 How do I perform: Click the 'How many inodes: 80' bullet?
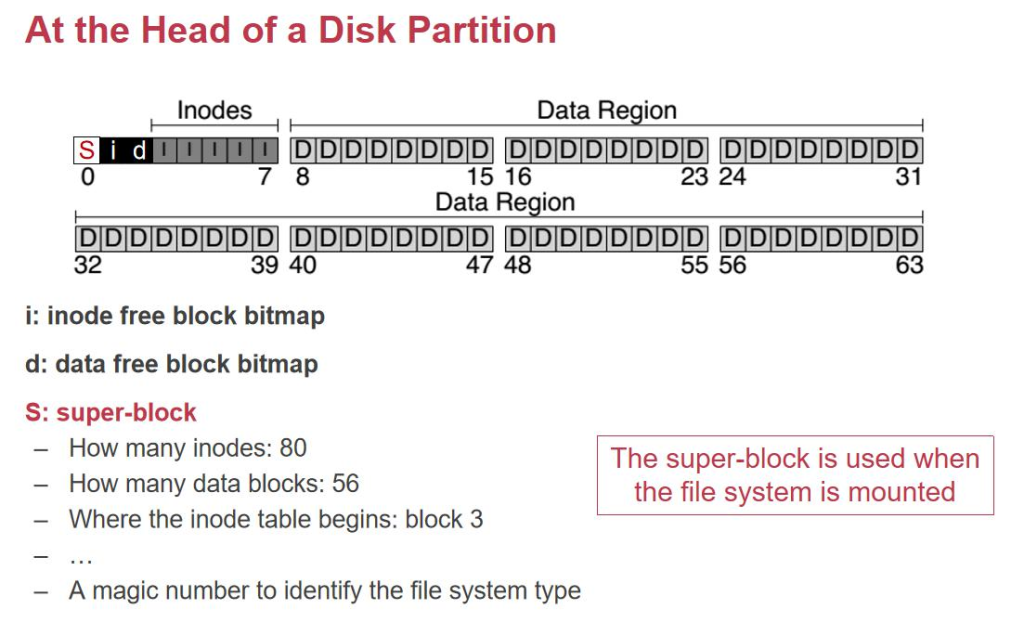[188, 448]
